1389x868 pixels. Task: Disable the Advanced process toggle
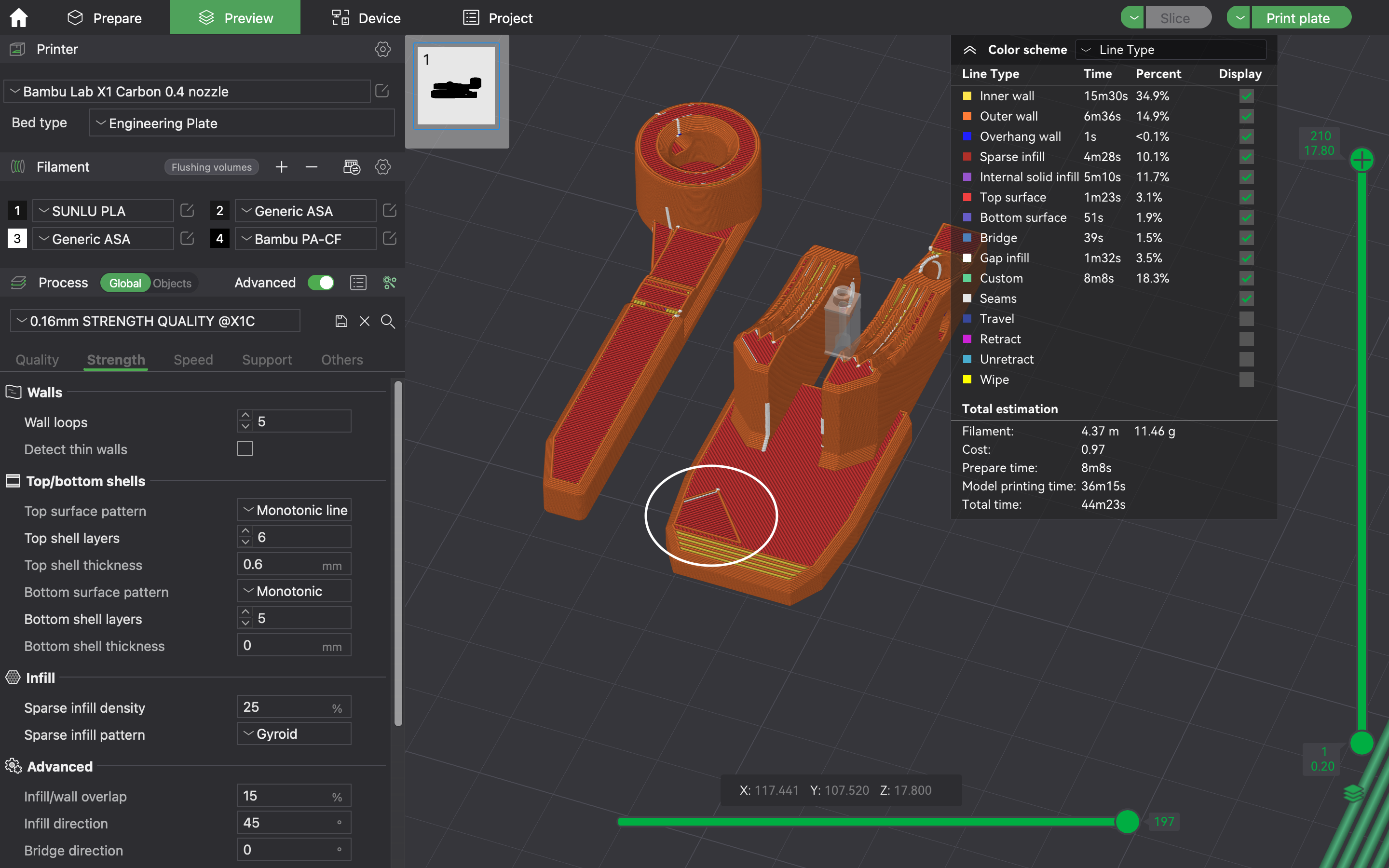pos(321,283)
